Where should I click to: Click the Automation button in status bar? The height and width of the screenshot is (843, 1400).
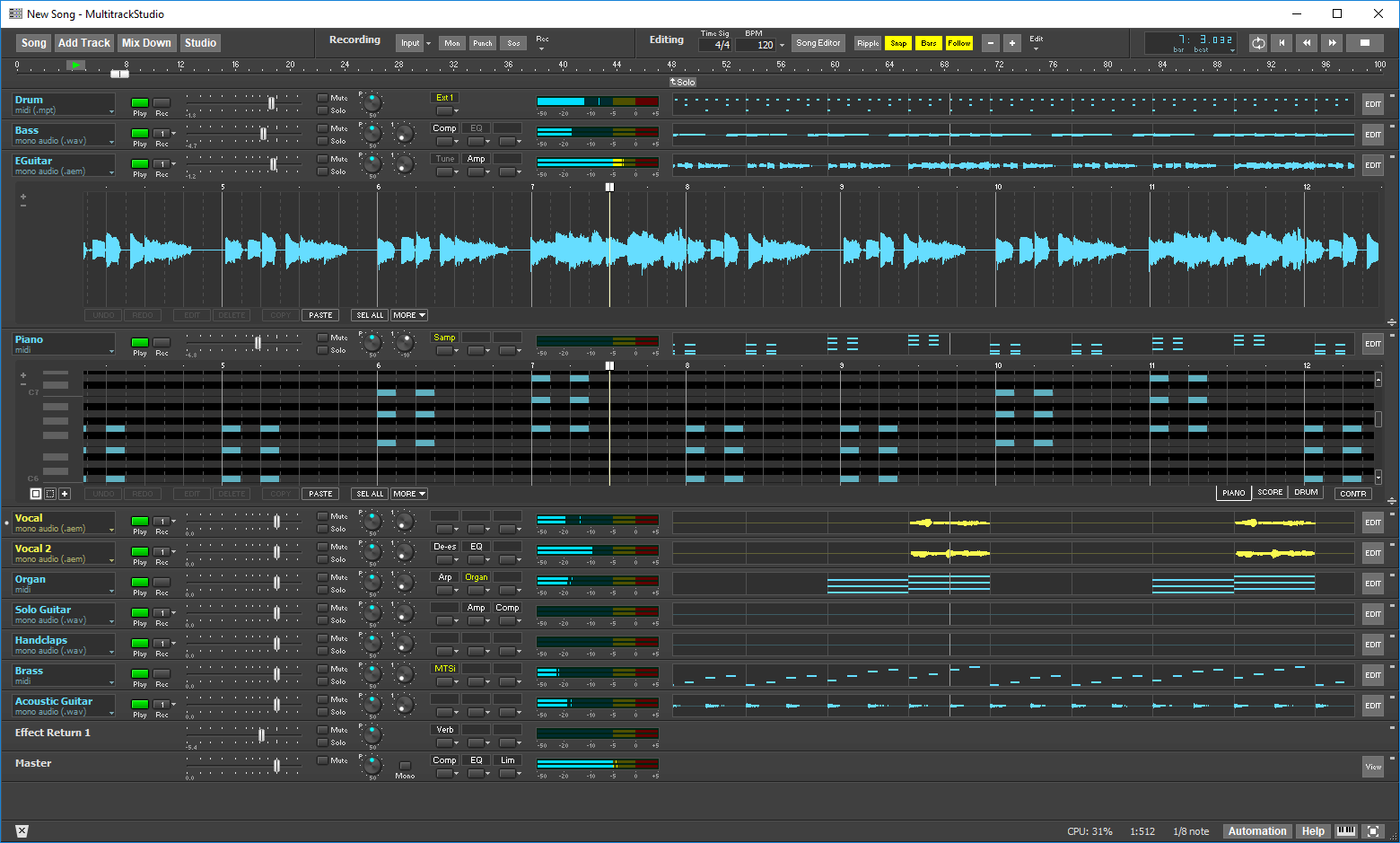(1257, 831)
